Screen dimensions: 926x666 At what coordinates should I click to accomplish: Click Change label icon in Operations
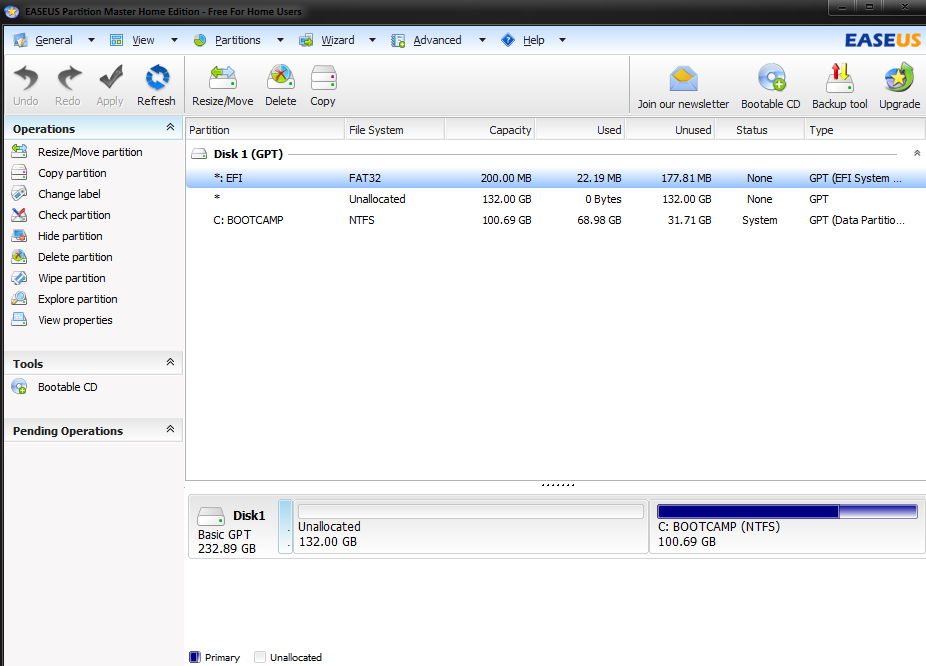click(x=19, y=194)
